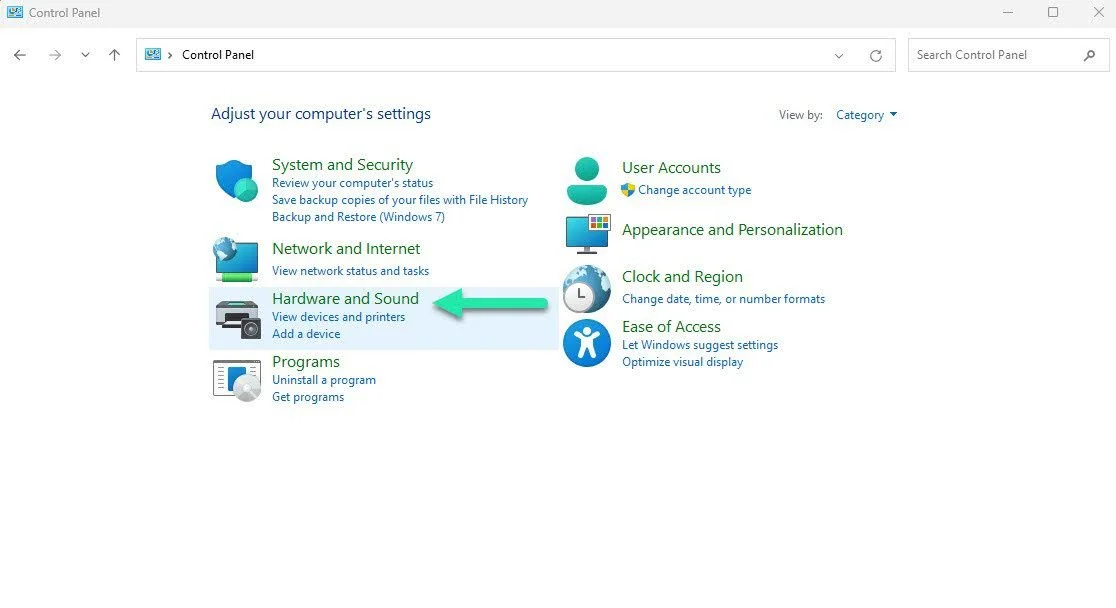Open the Category view dropdown

coord(866,114)
